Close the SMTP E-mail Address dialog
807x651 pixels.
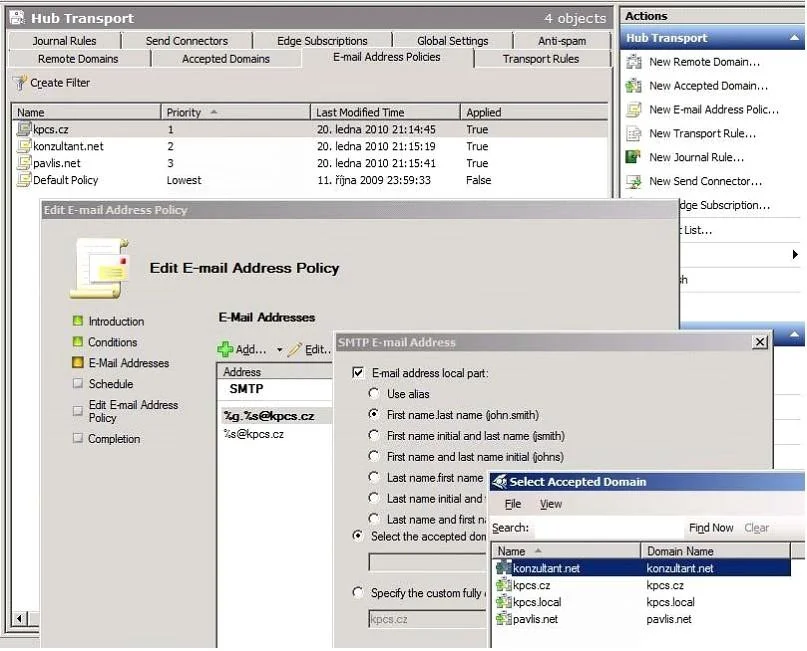tap(760, 342)
